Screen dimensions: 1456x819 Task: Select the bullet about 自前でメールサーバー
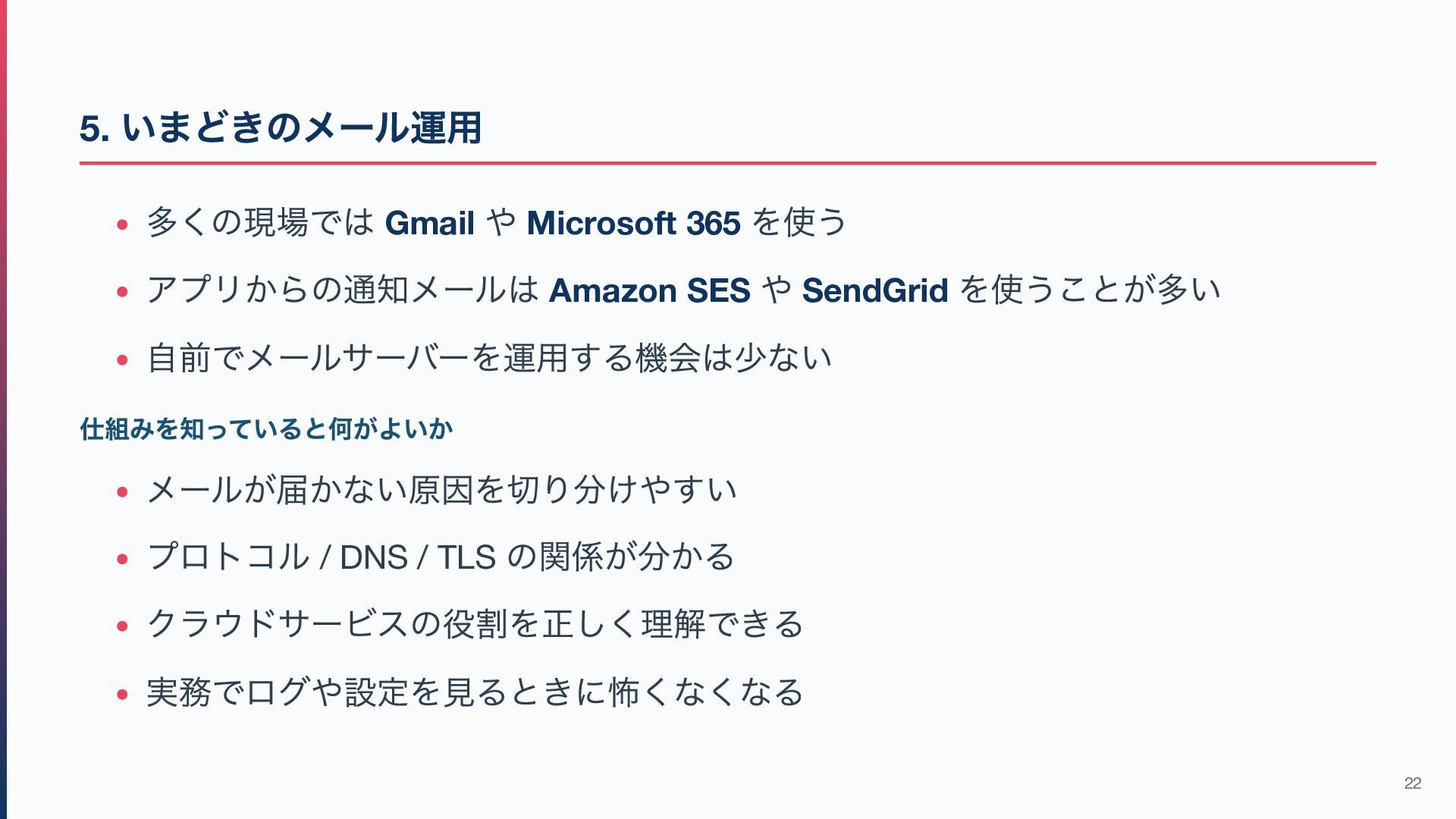tap(490, 358)
